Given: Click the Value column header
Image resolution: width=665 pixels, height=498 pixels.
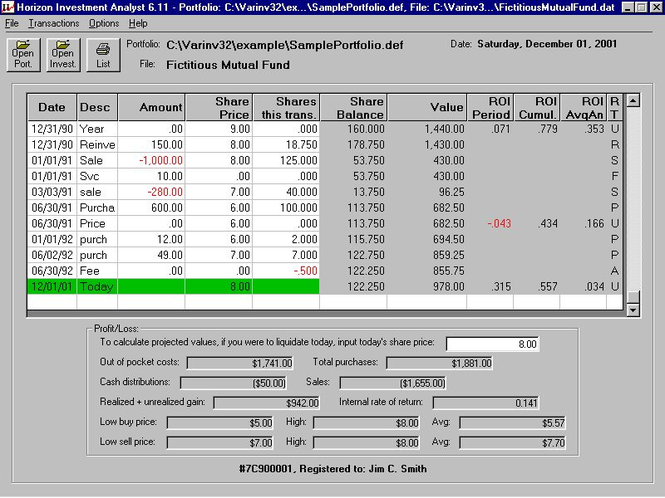Looking at the screenshot, I should click(x=427, y=108).
